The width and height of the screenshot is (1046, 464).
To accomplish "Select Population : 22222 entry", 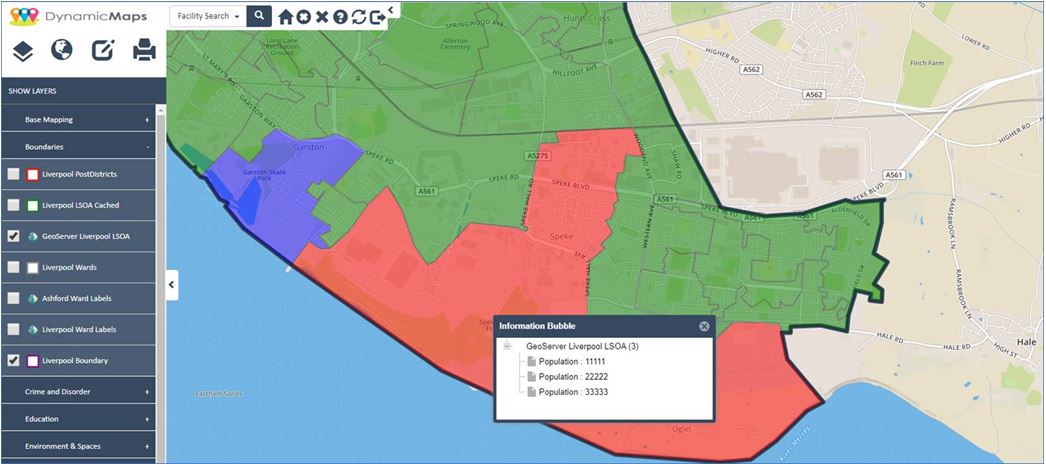I will [x=573, y=377].
